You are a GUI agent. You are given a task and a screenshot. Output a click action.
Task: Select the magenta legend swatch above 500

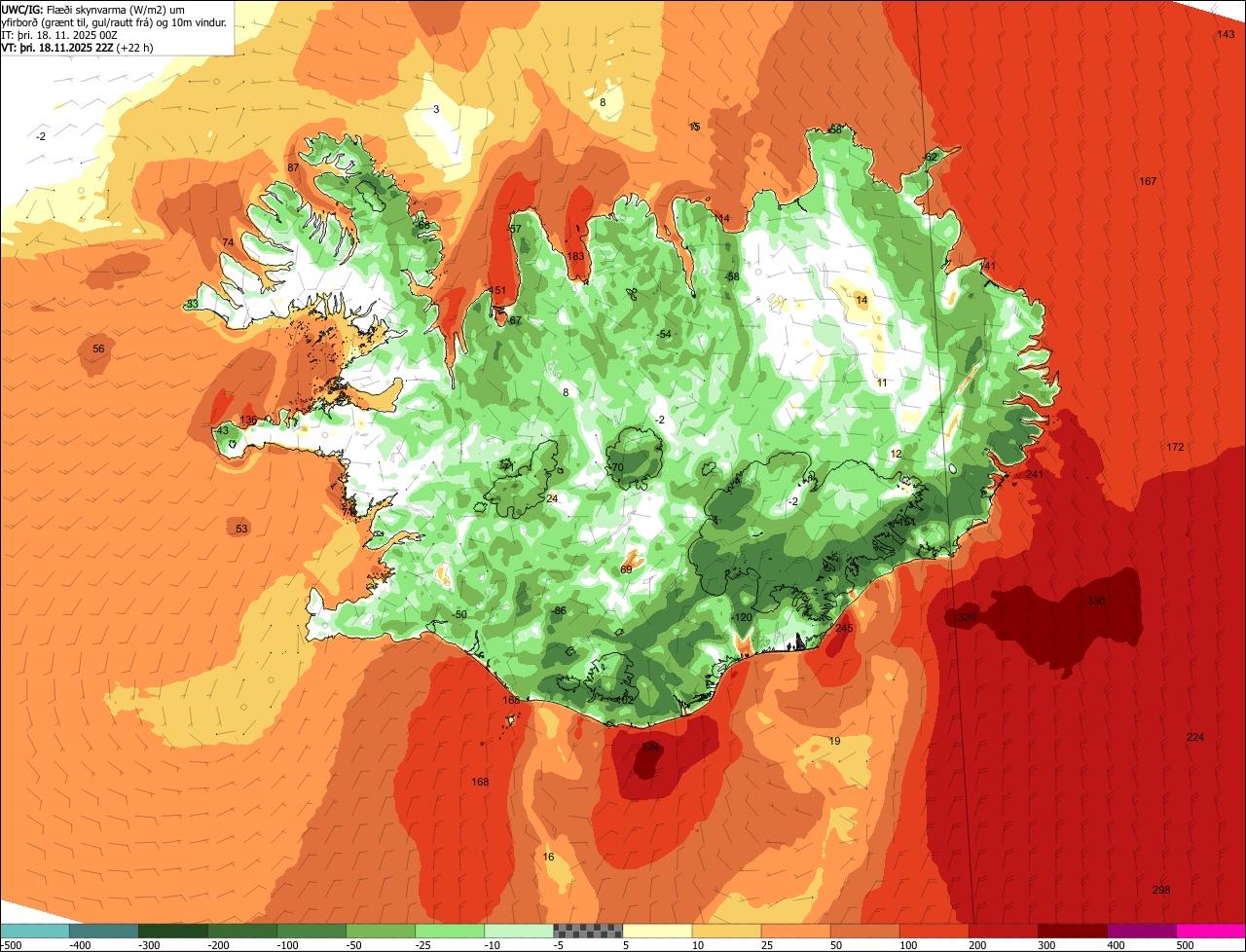point(1211,931)
